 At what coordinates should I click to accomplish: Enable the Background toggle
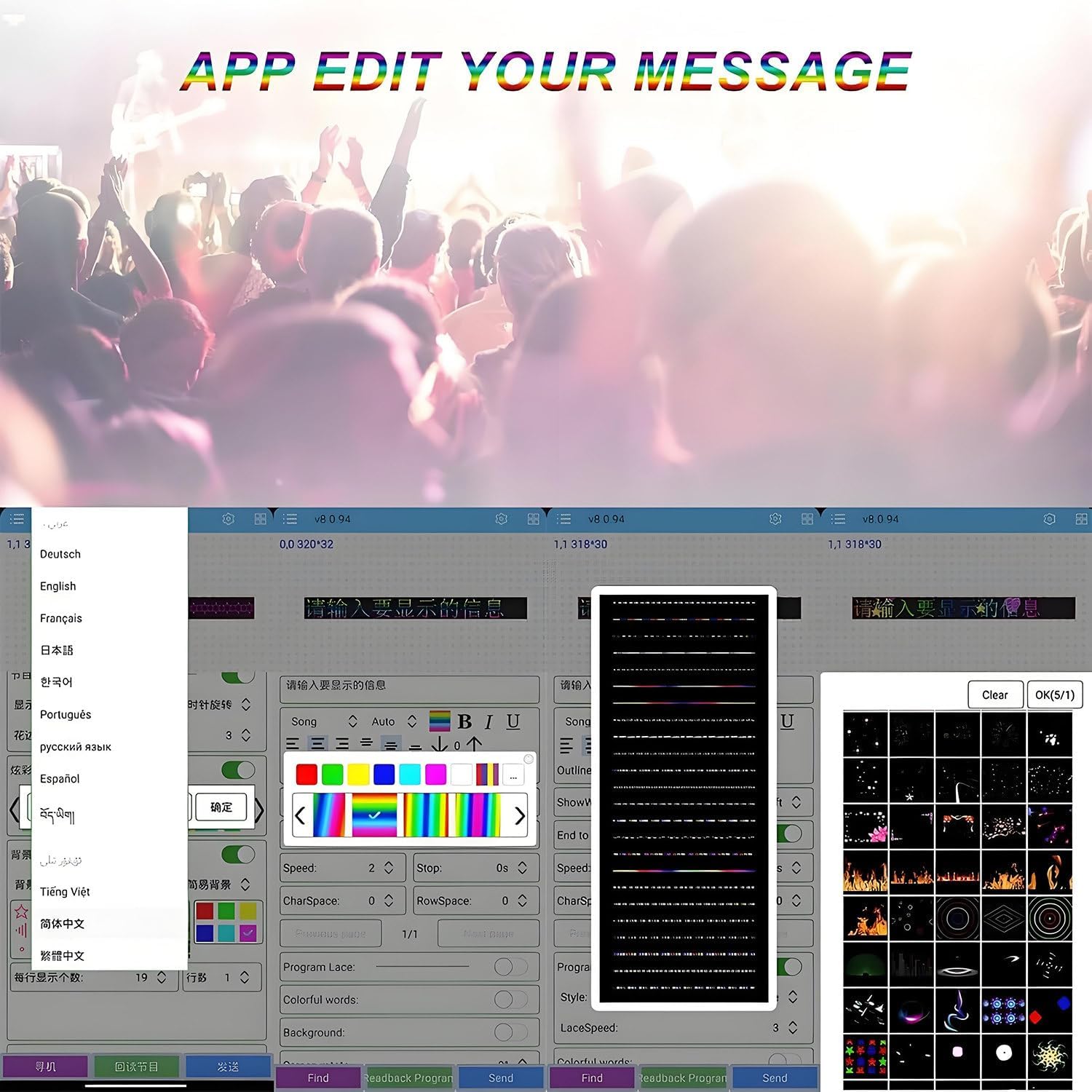click(x=510, y=1032)
